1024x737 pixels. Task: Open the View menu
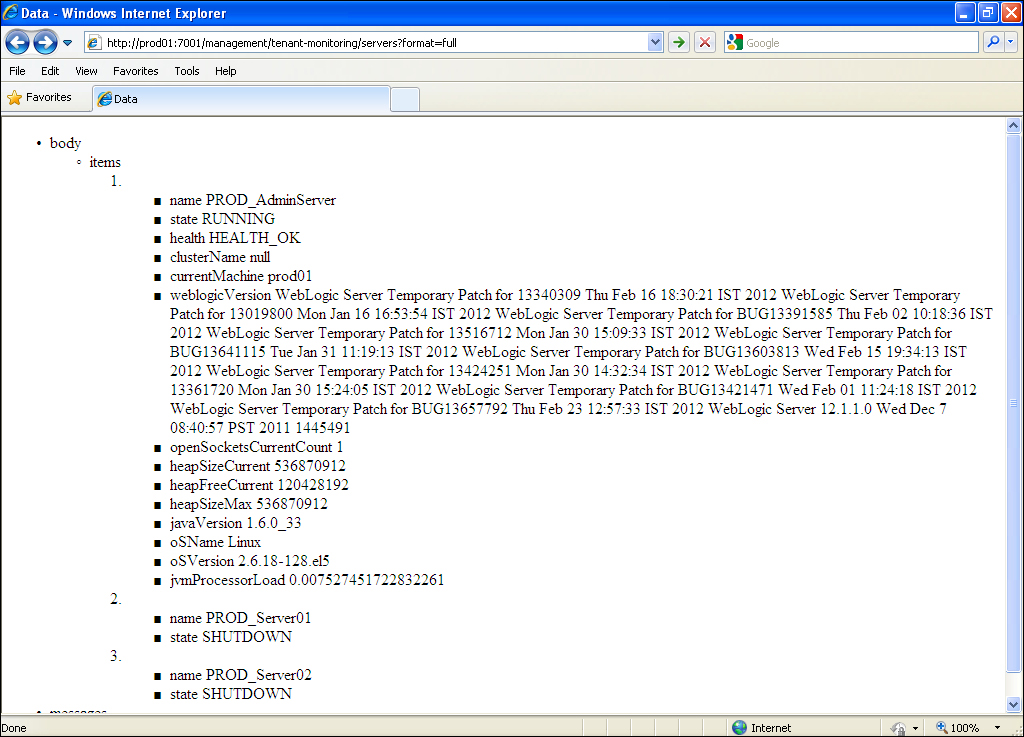pyautogui.click(x=86, y=71)
